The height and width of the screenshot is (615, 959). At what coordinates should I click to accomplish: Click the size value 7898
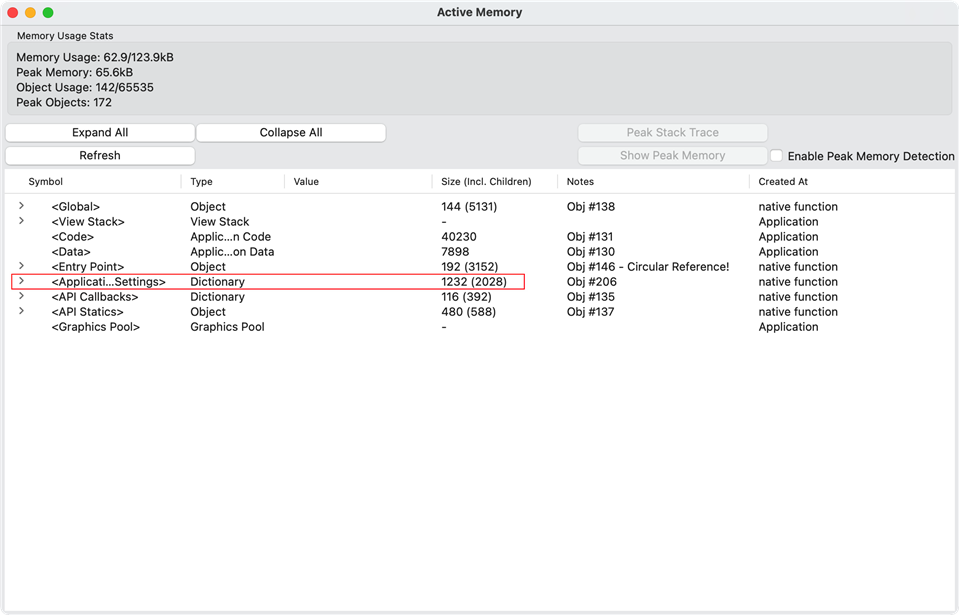click(x=455, y=252)
